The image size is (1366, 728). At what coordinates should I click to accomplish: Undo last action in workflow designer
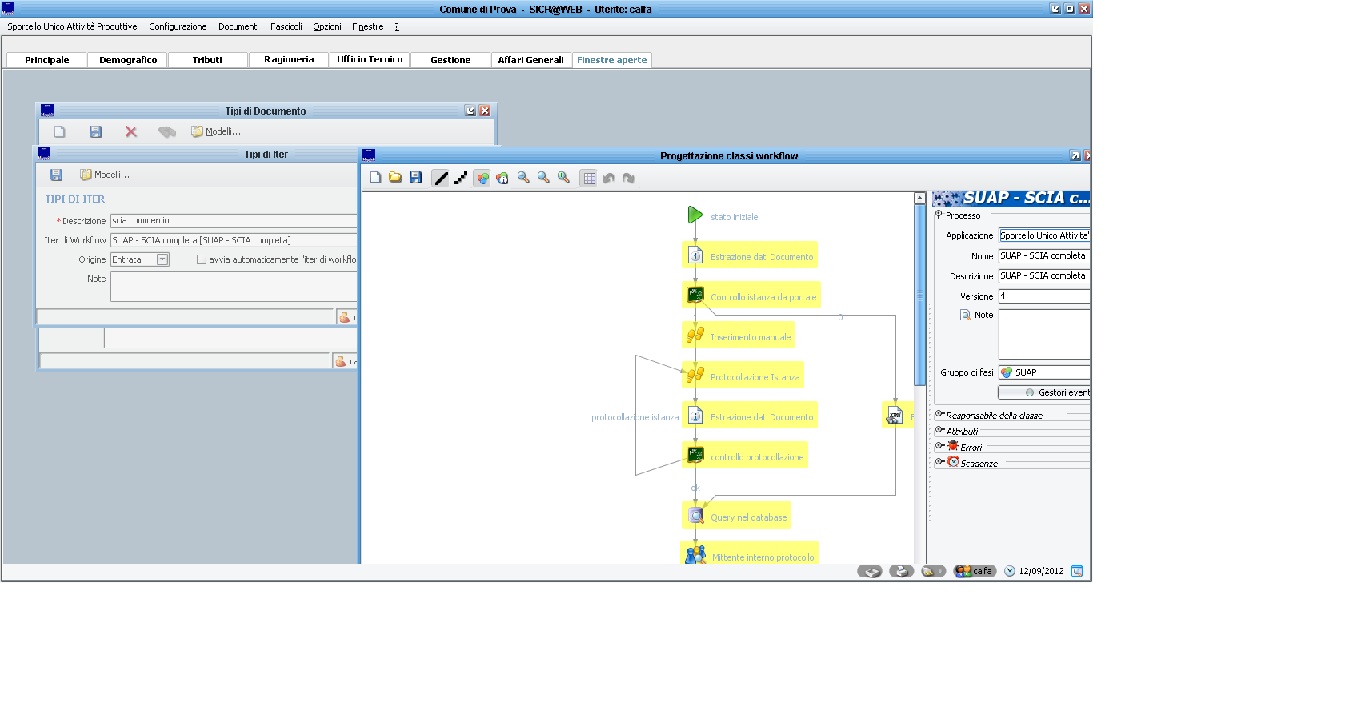tap(608, 177)
